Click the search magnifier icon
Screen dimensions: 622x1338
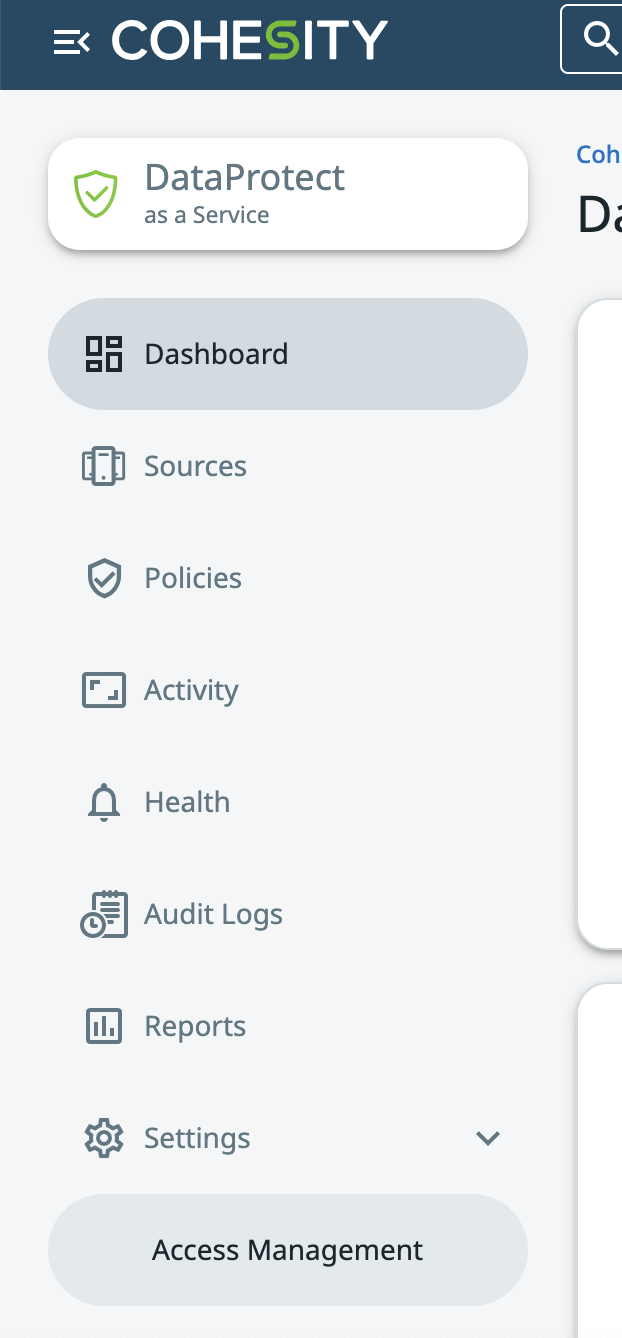(600, 39)
